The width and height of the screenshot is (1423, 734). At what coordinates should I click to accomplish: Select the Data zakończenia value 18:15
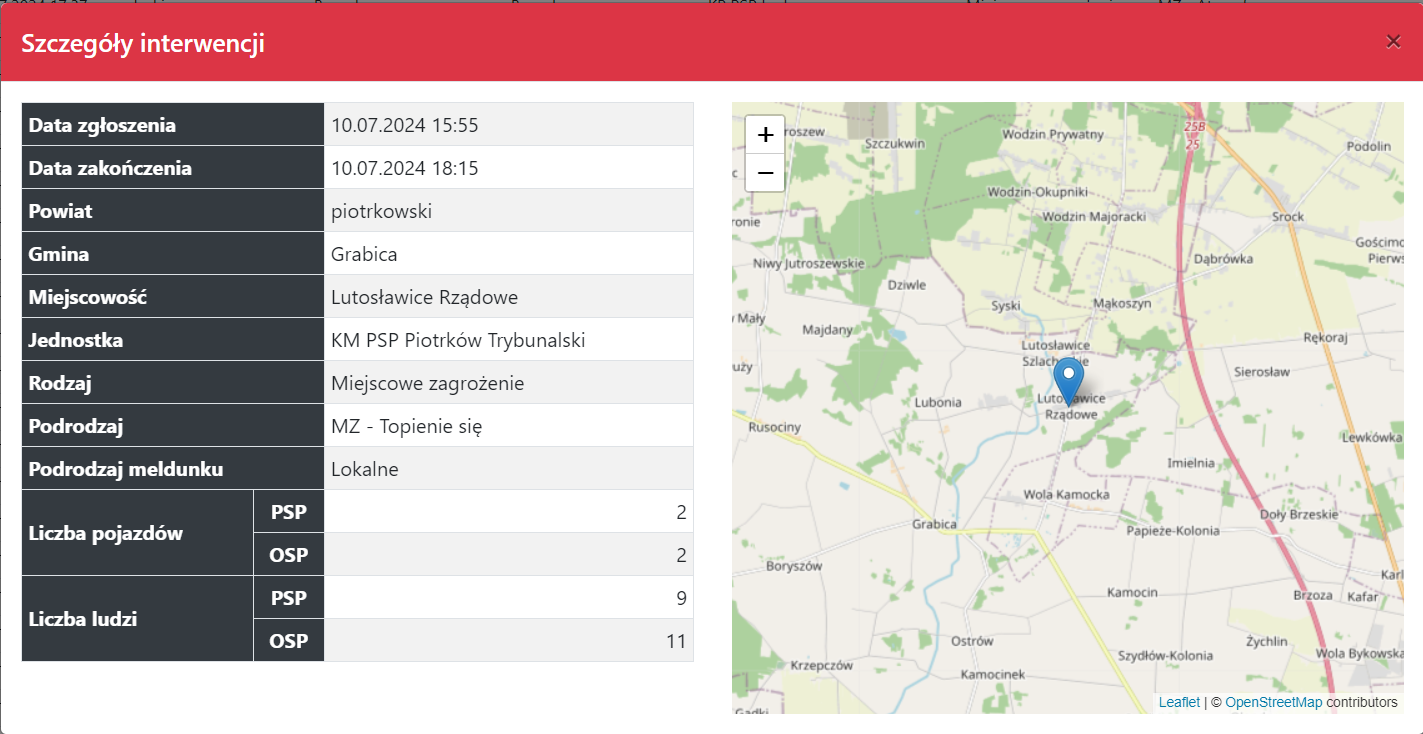tap(405, 168)
